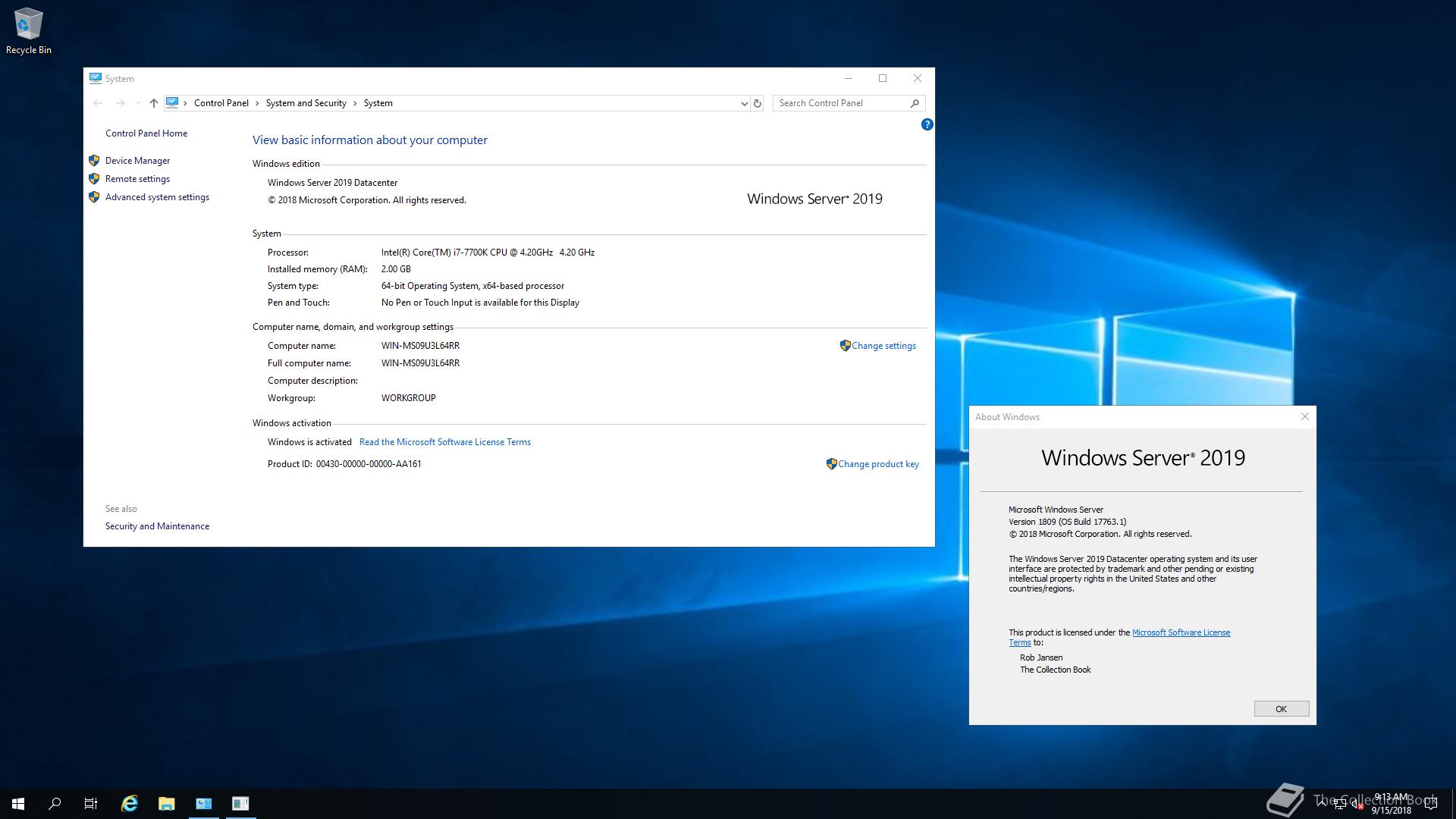The width and height of the screenshot is (1456, 819).
Task: Click Show desktop at taskbar edge
Action: (x=1453, y=804)
